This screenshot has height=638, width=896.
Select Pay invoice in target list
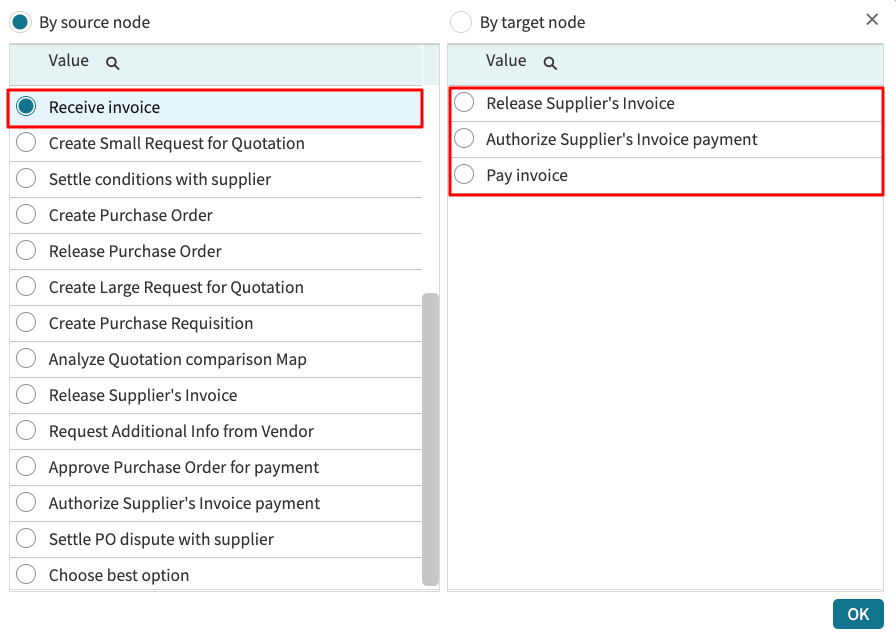click(464, 175)
